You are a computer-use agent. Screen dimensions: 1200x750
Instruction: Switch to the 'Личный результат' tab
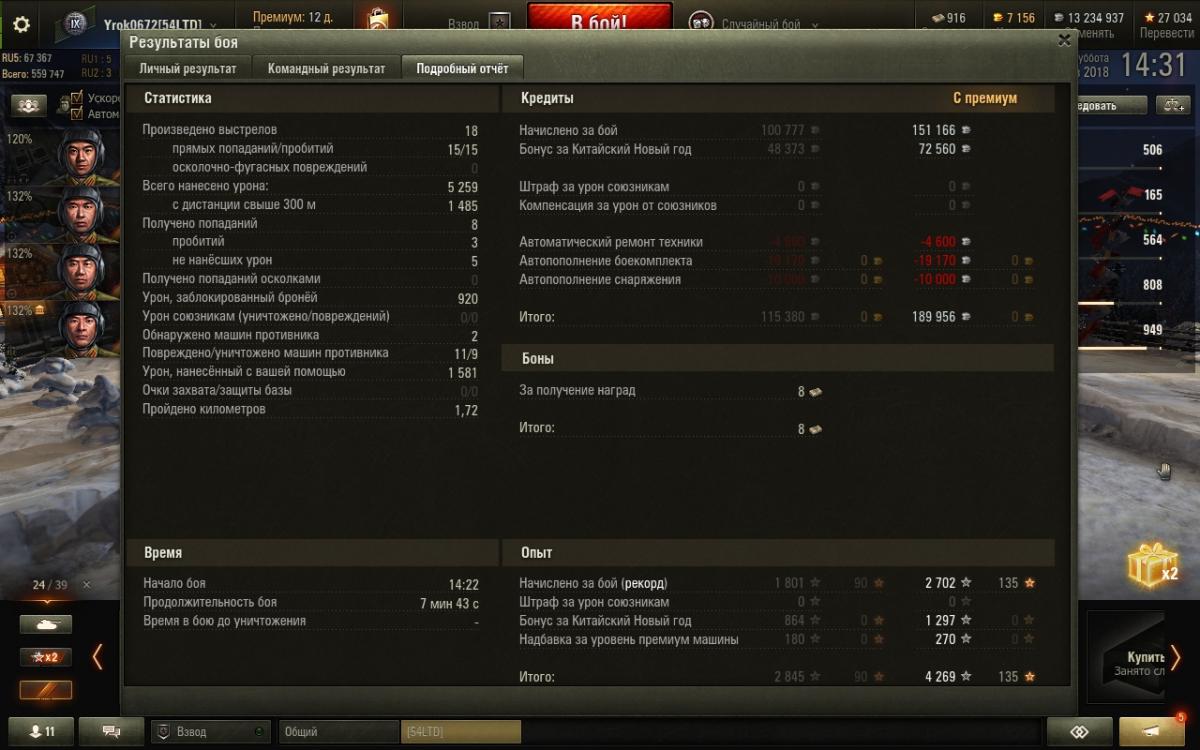(x=188, y=69)
